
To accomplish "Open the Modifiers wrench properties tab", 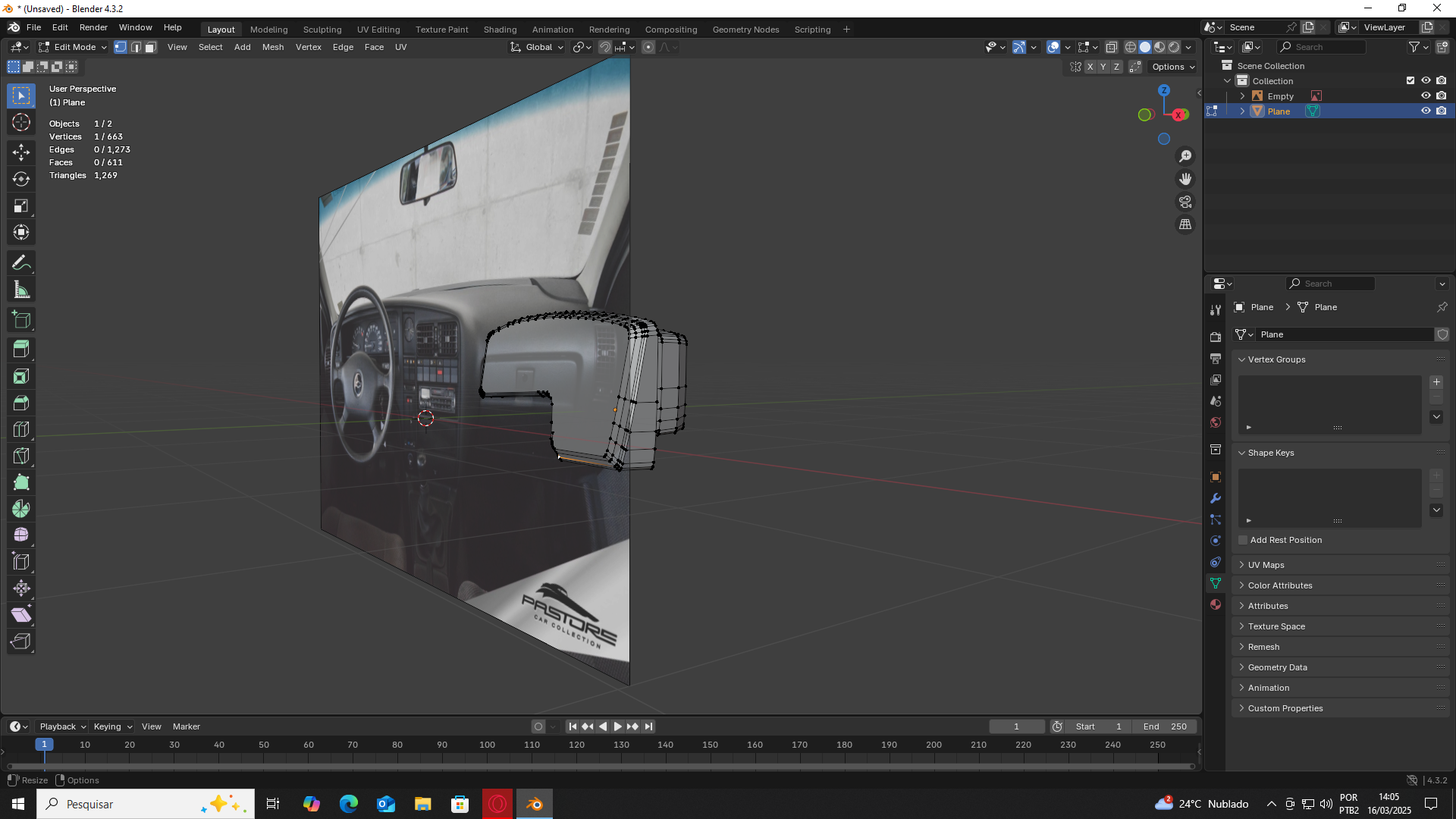I will coord(1216,498).
